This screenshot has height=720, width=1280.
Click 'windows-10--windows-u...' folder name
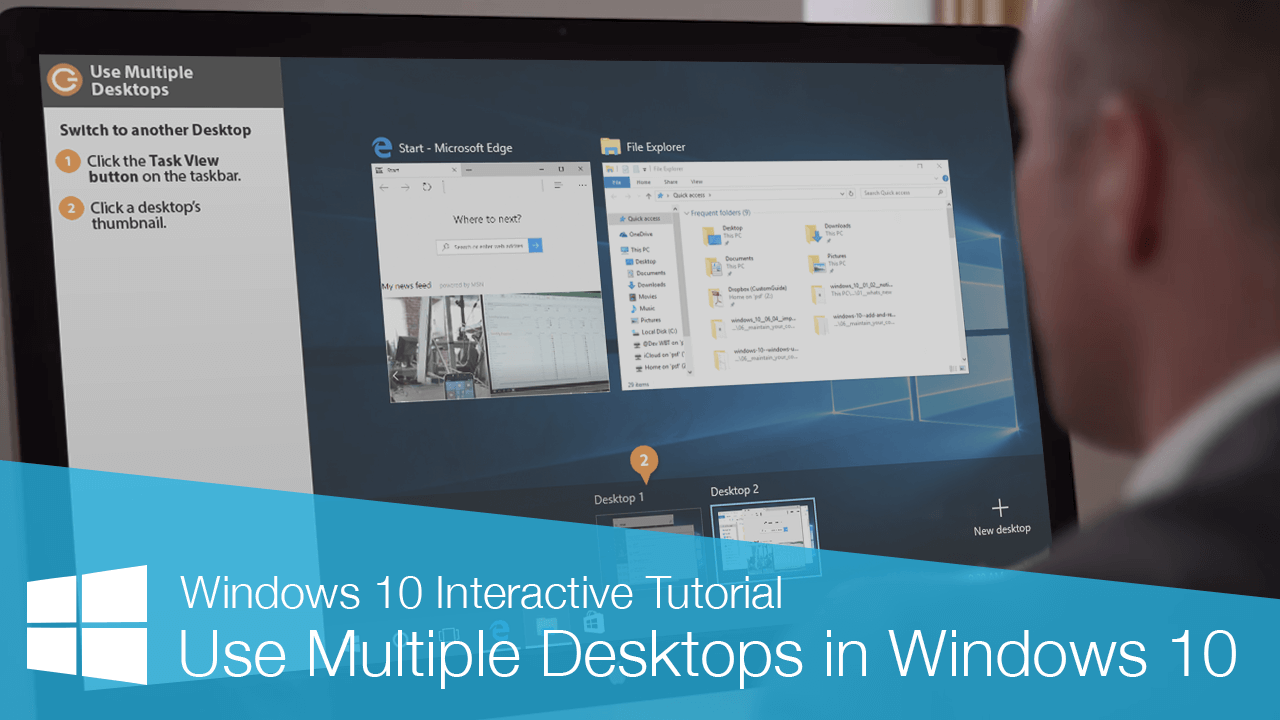(x=766, y=350)
